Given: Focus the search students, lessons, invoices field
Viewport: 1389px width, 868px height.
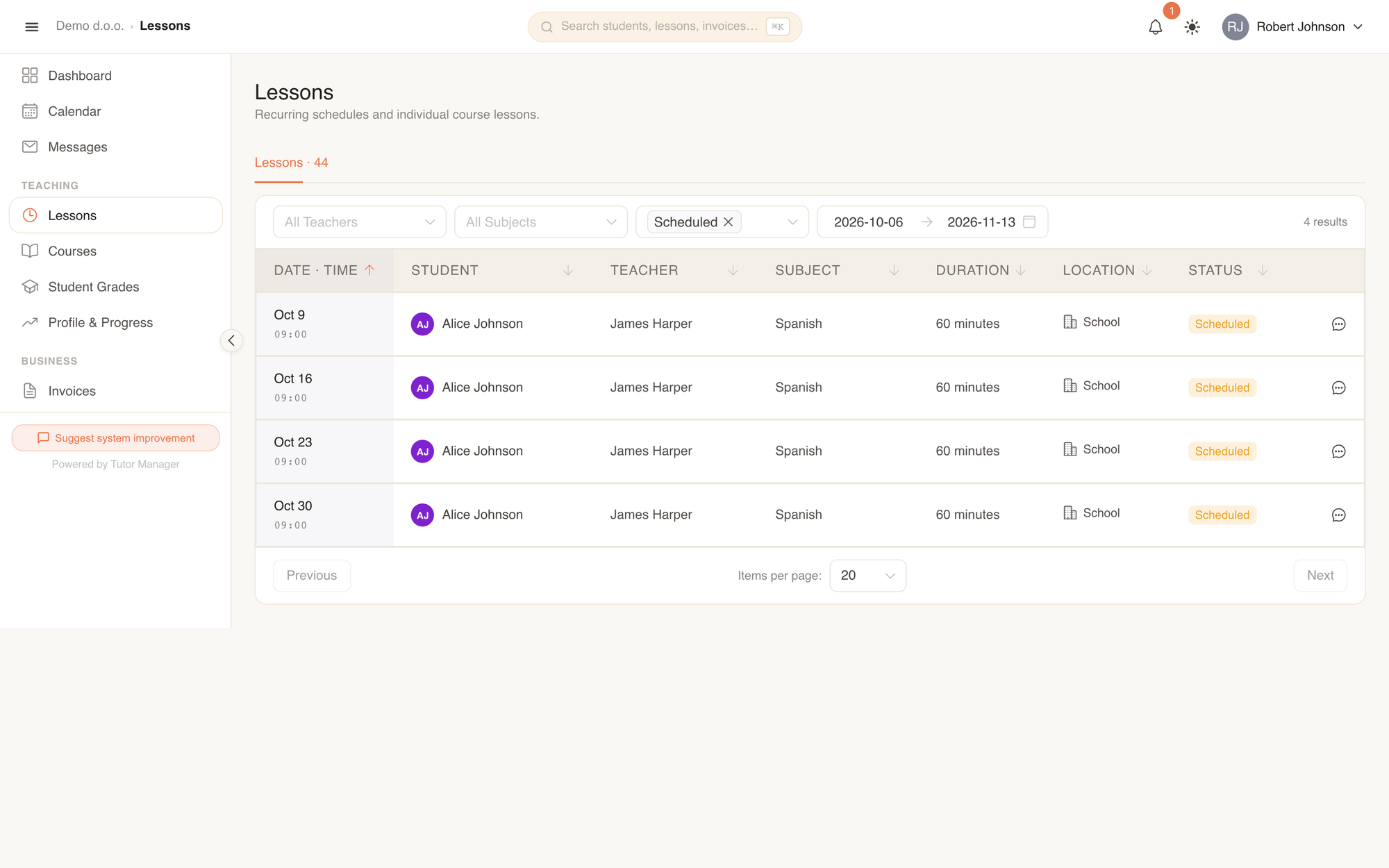Looking at the screenshot, I should point(665,27).
